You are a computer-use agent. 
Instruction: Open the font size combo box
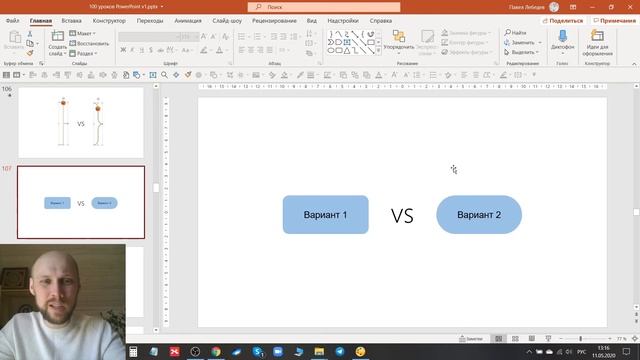coord(190,37)
